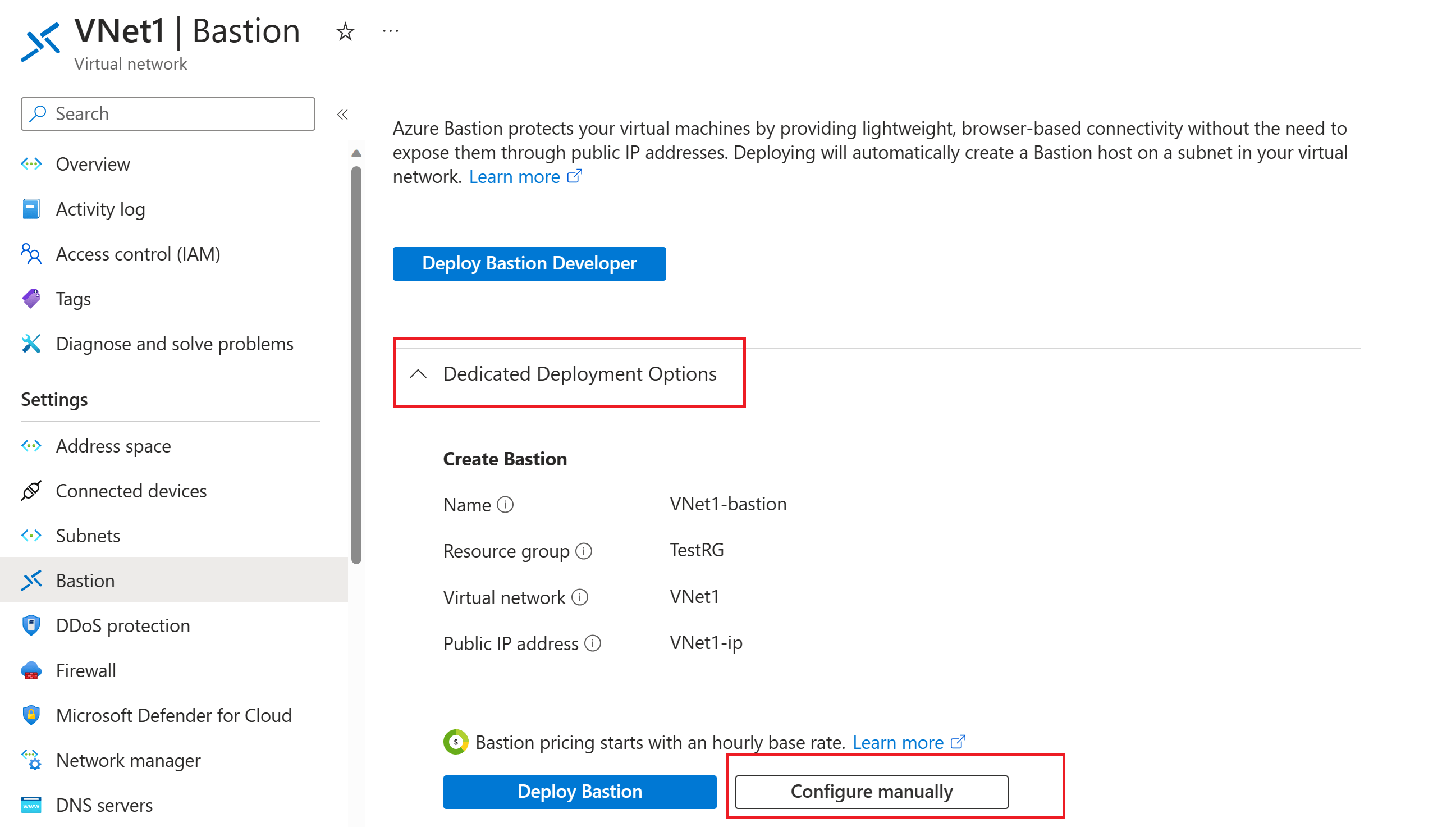Viewport: 1456px width, 827px height.
Task: Select the Access control (IAM) icon
Action: [31, 254]
